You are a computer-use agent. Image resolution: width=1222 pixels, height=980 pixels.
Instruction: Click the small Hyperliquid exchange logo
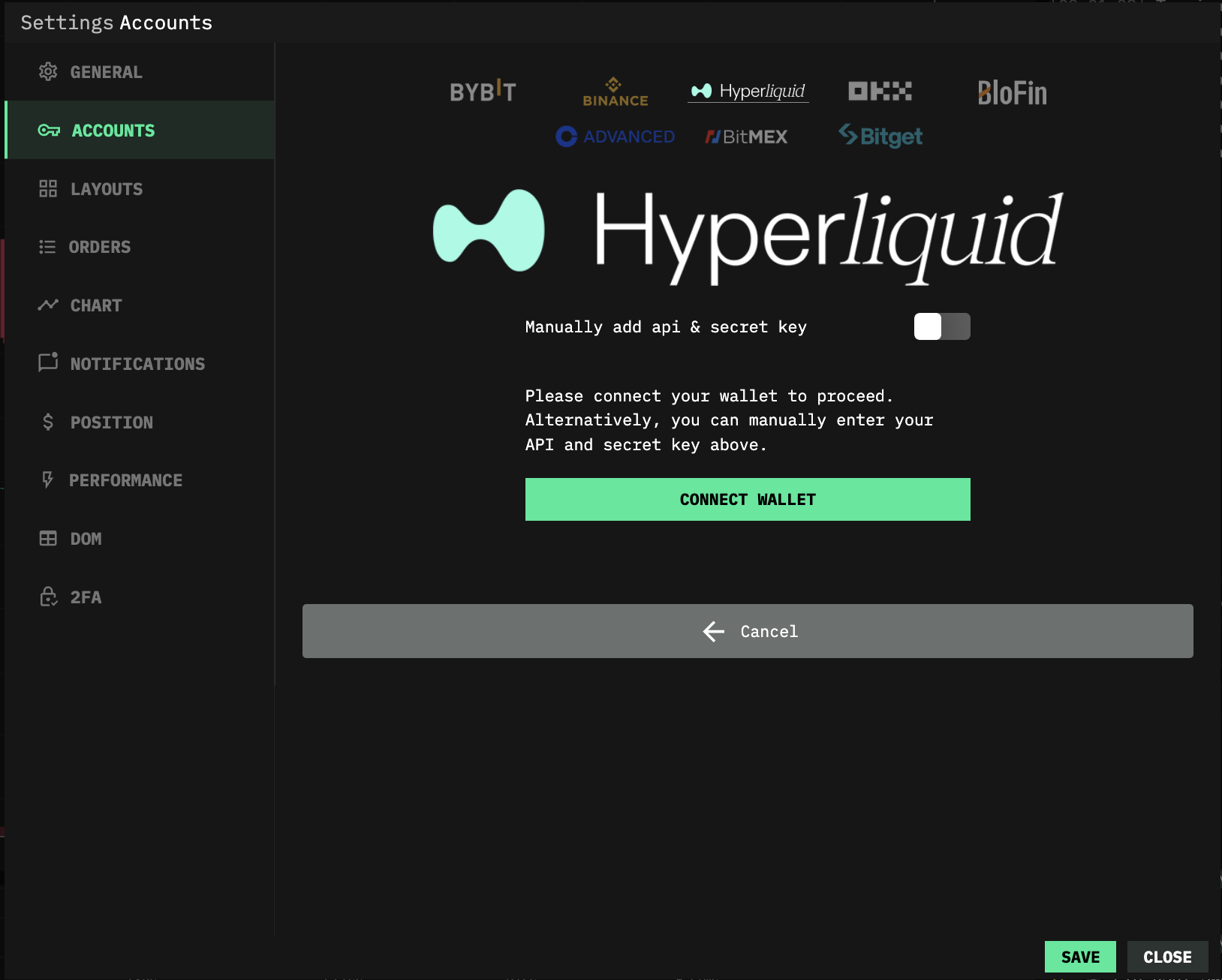pyautogui.click(x=748, y=92)
